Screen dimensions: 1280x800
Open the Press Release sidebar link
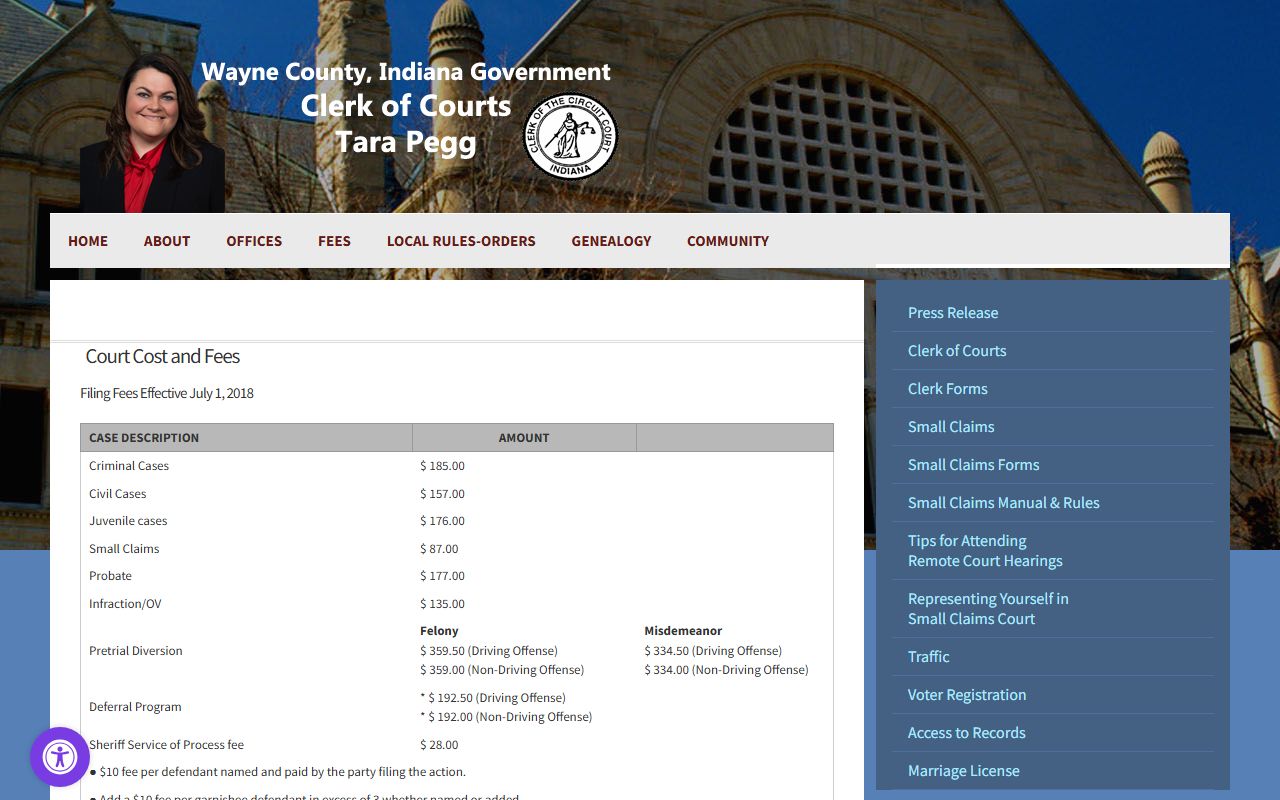point(953,313)
